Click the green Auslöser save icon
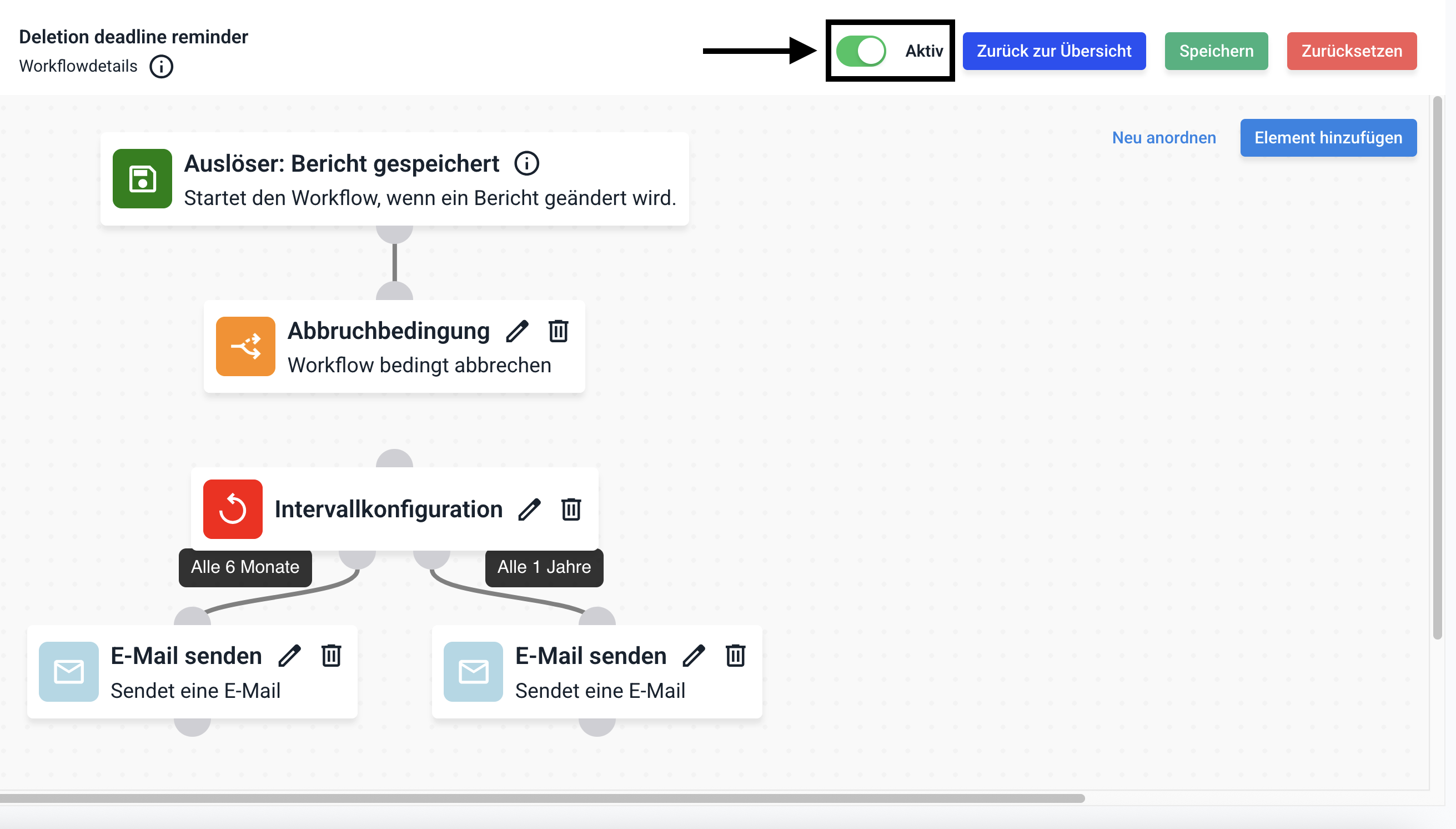This screenshot has height=829, width=1456. 142,179
